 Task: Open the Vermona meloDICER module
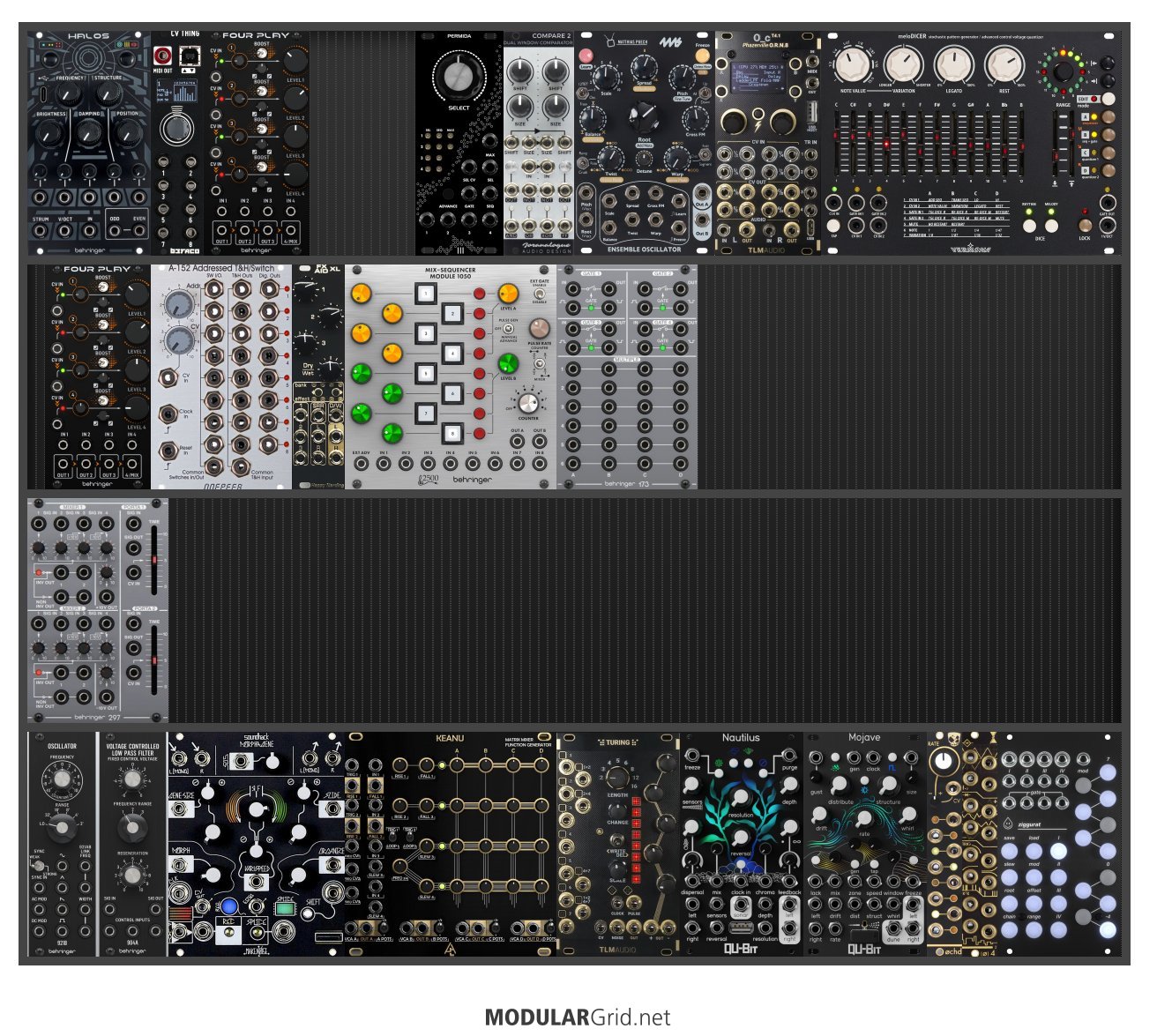coord(971,144)
